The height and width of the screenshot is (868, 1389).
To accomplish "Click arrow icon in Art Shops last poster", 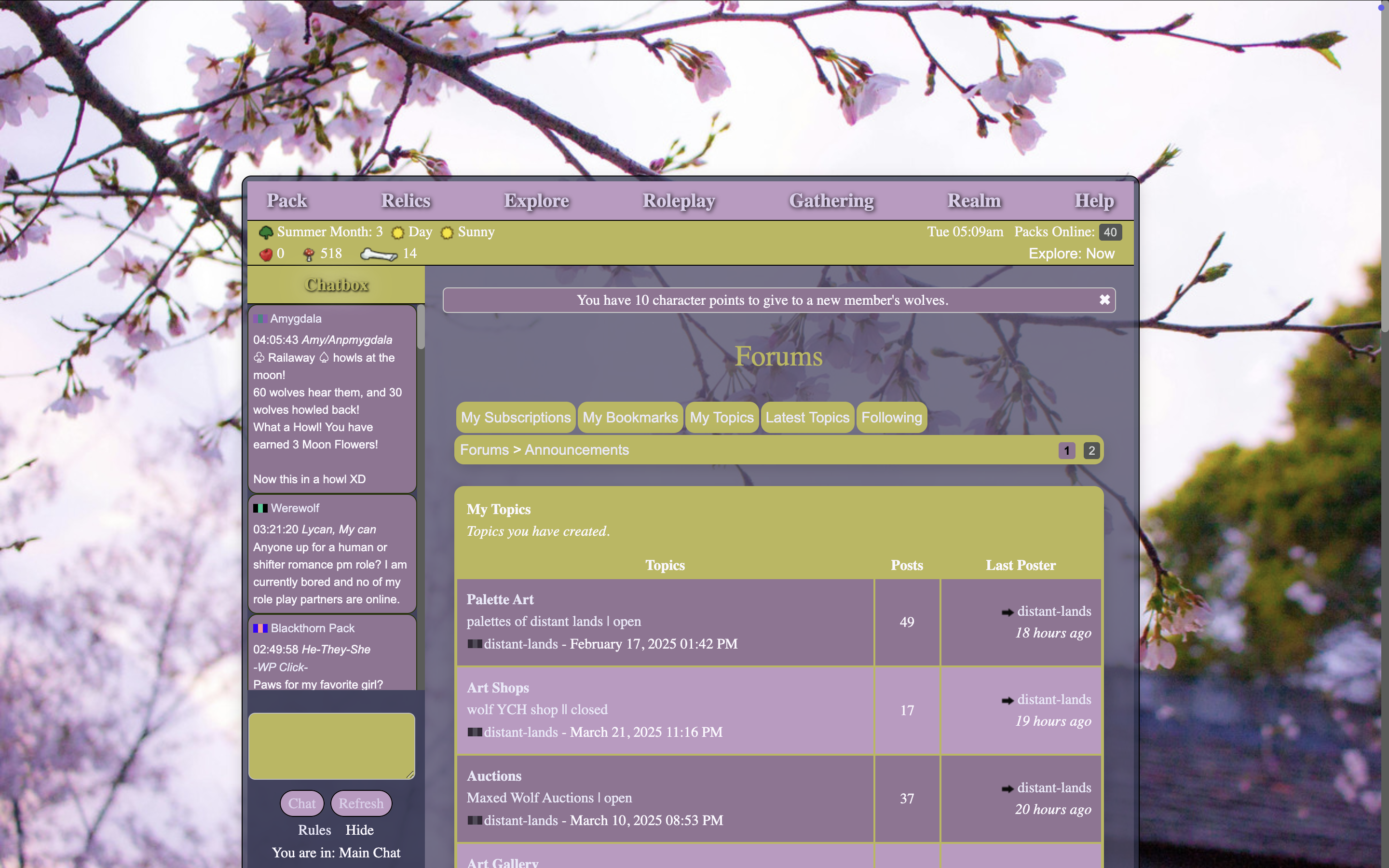I will point(1008,700).
